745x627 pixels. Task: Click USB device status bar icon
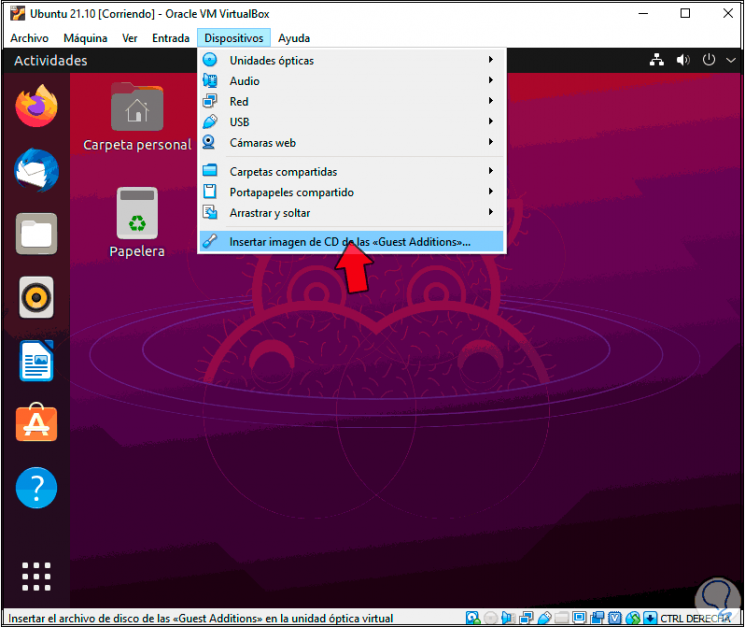click(544, 618)
